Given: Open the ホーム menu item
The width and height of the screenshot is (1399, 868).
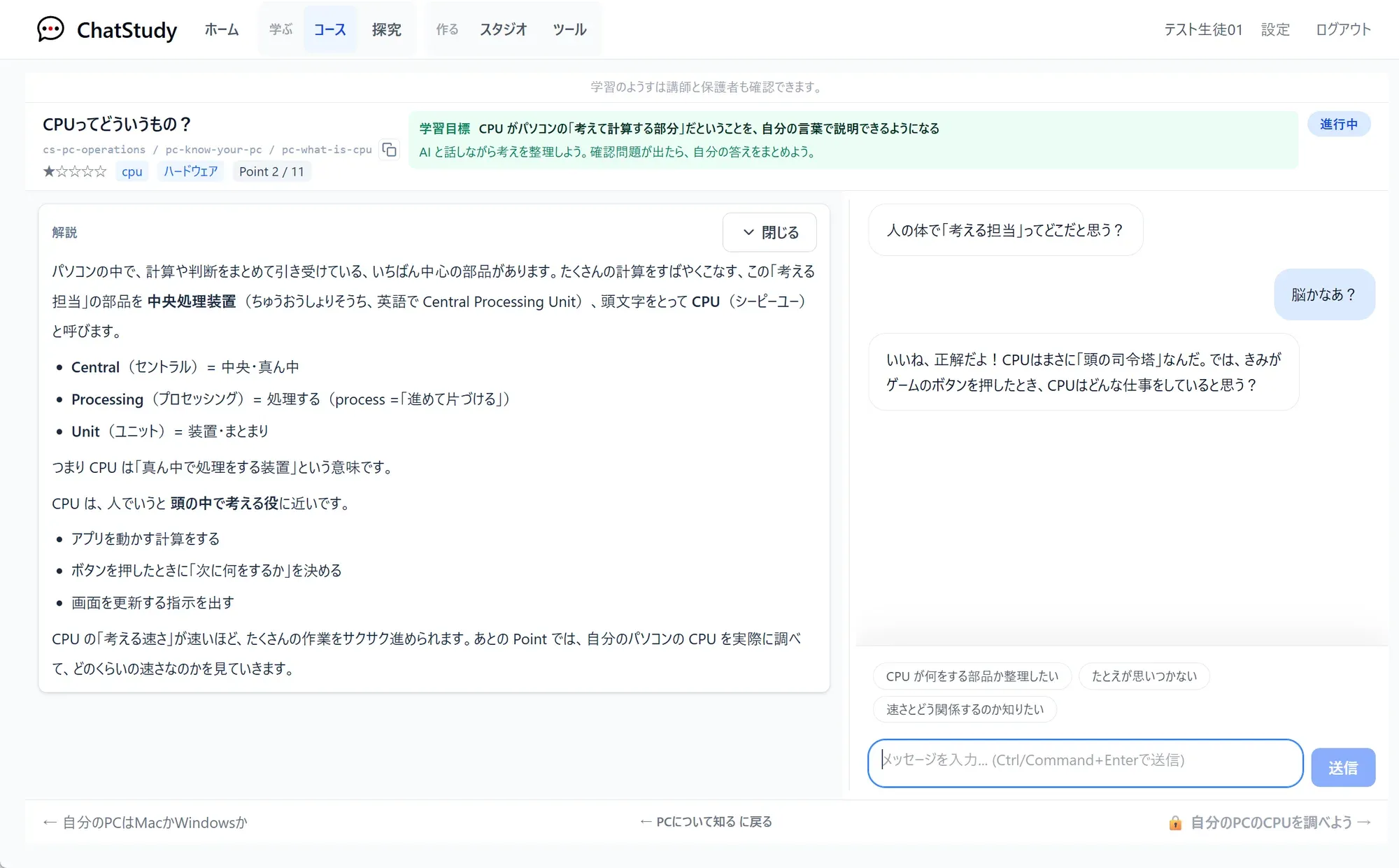Looking at the screenshot, I should tap(222, 29).
